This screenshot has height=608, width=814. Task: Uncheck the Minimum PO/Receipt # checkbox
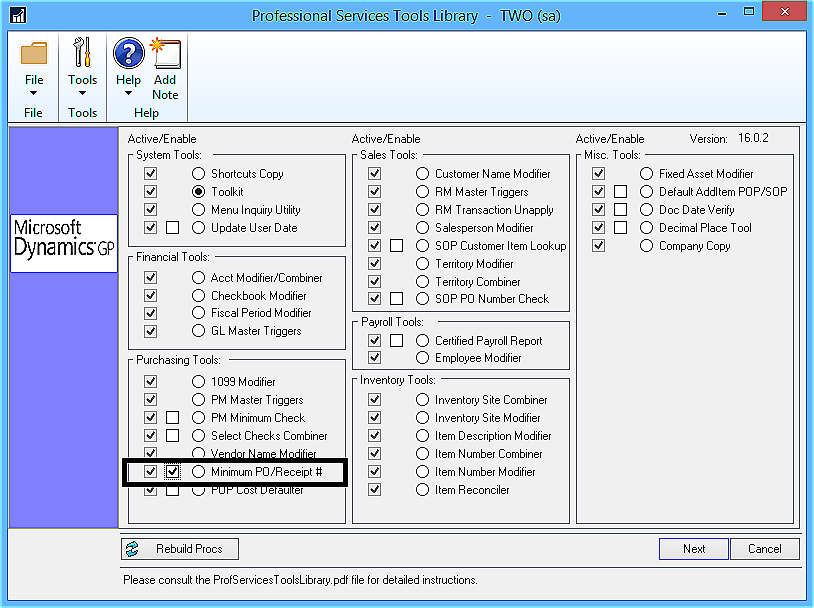pos(172,471)
